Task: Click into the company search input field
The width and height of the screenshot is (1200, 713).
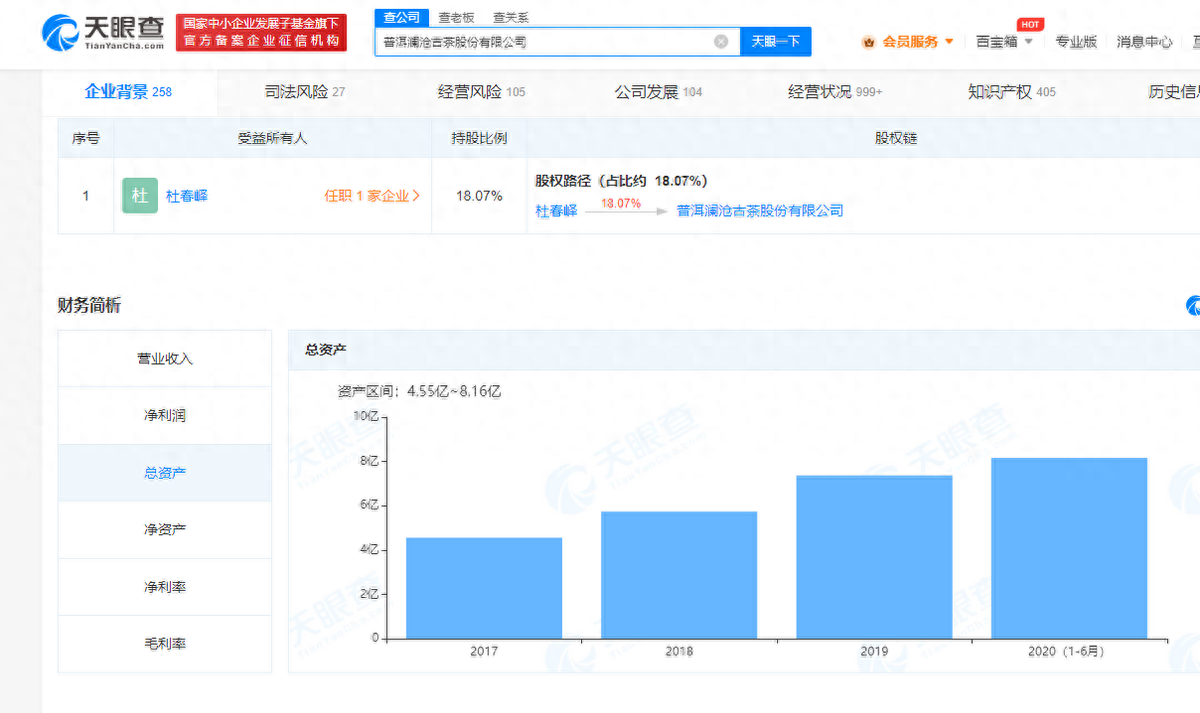Action: 545,42
